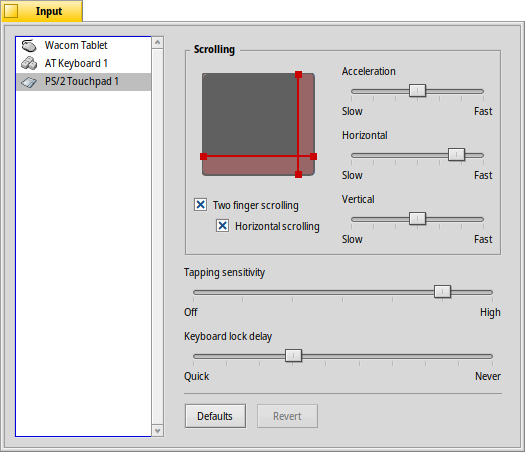The width and height of the screenshot is (525, 452).
Task: Click the Horizontal scrolling label
Action: click(277, 226)
